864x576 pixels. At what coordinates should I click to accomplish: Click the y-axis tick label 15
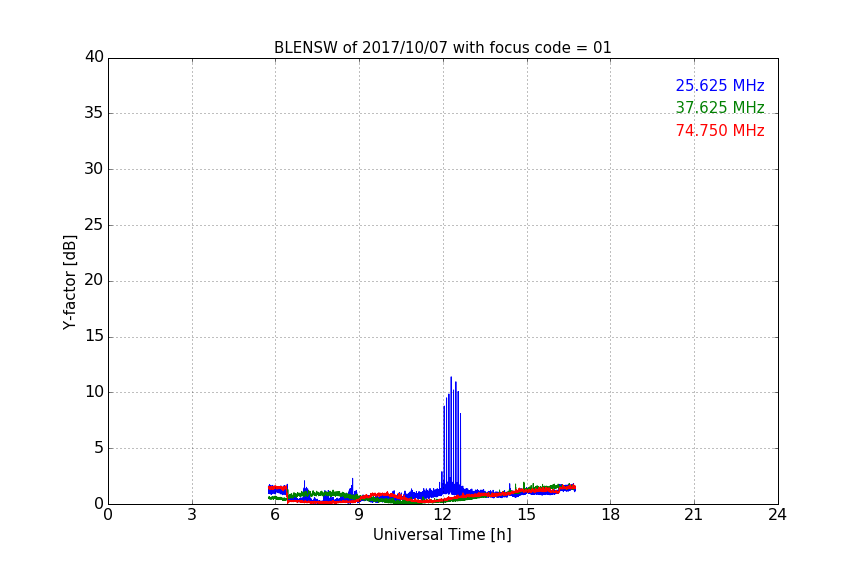pyautogui.click(x=94, y=336)
